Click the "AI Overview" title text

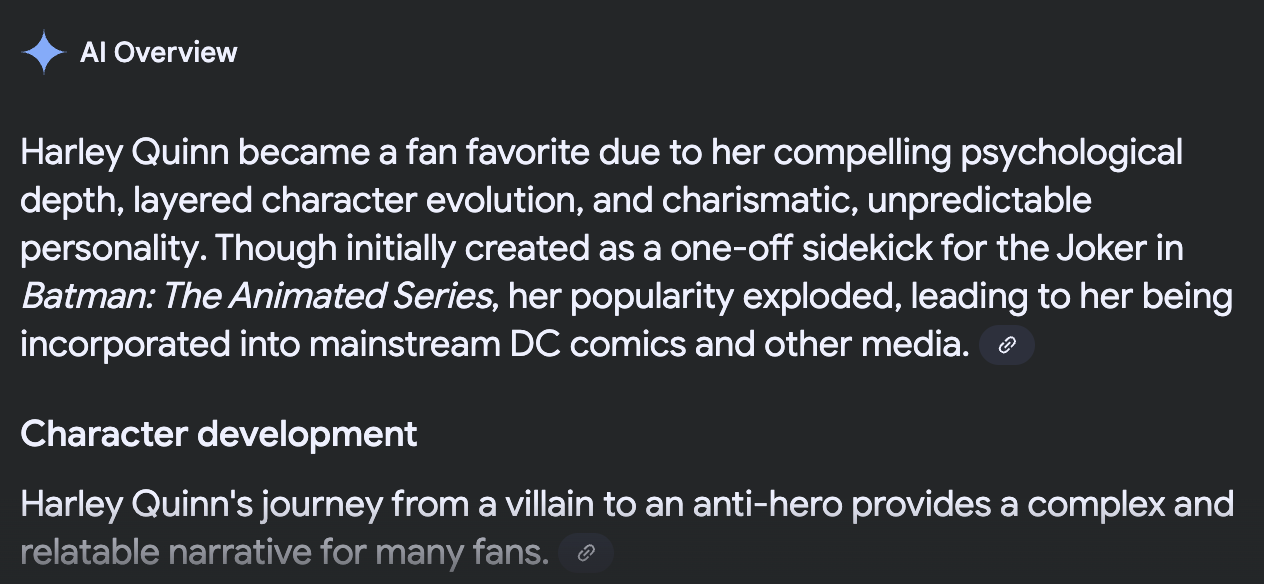(x=158, y=52)
